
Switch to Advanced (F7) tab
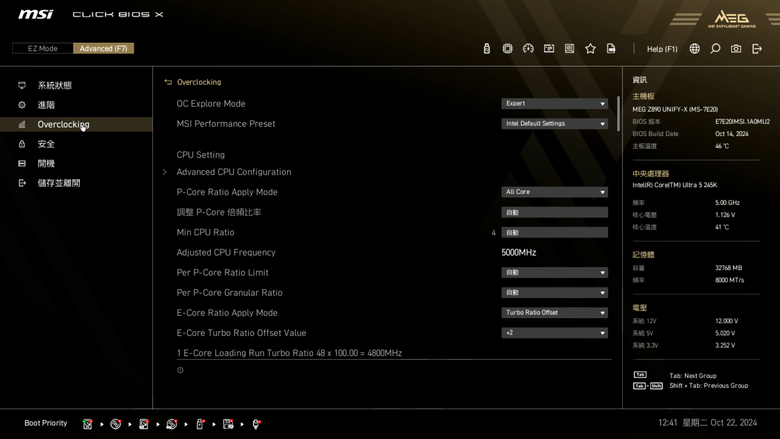pos(103,48)
